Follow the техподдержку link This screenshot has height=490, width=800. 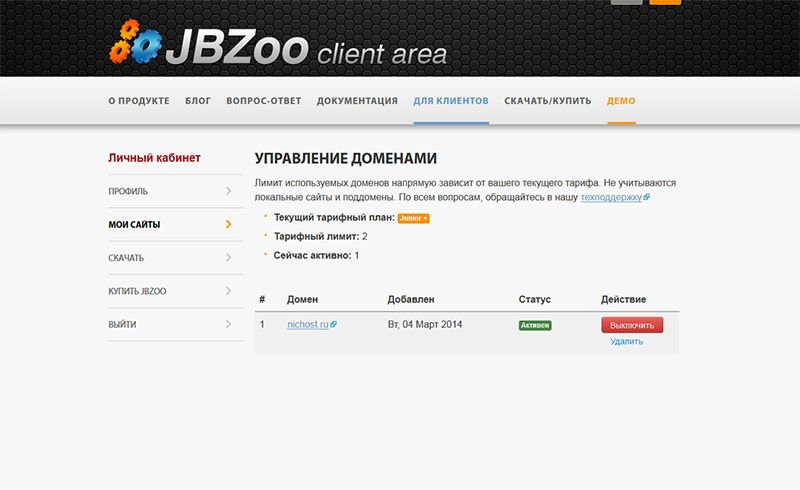[611, 198]
